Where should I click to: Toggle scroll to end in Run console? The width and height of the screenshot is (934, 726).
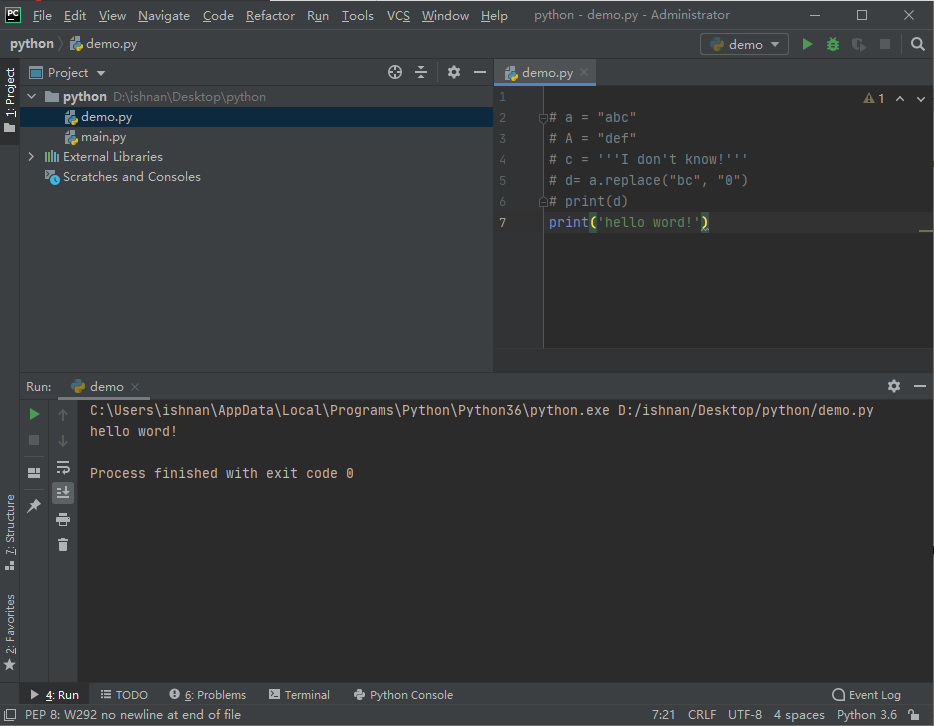pyautogui.click(x=63, y=493)
